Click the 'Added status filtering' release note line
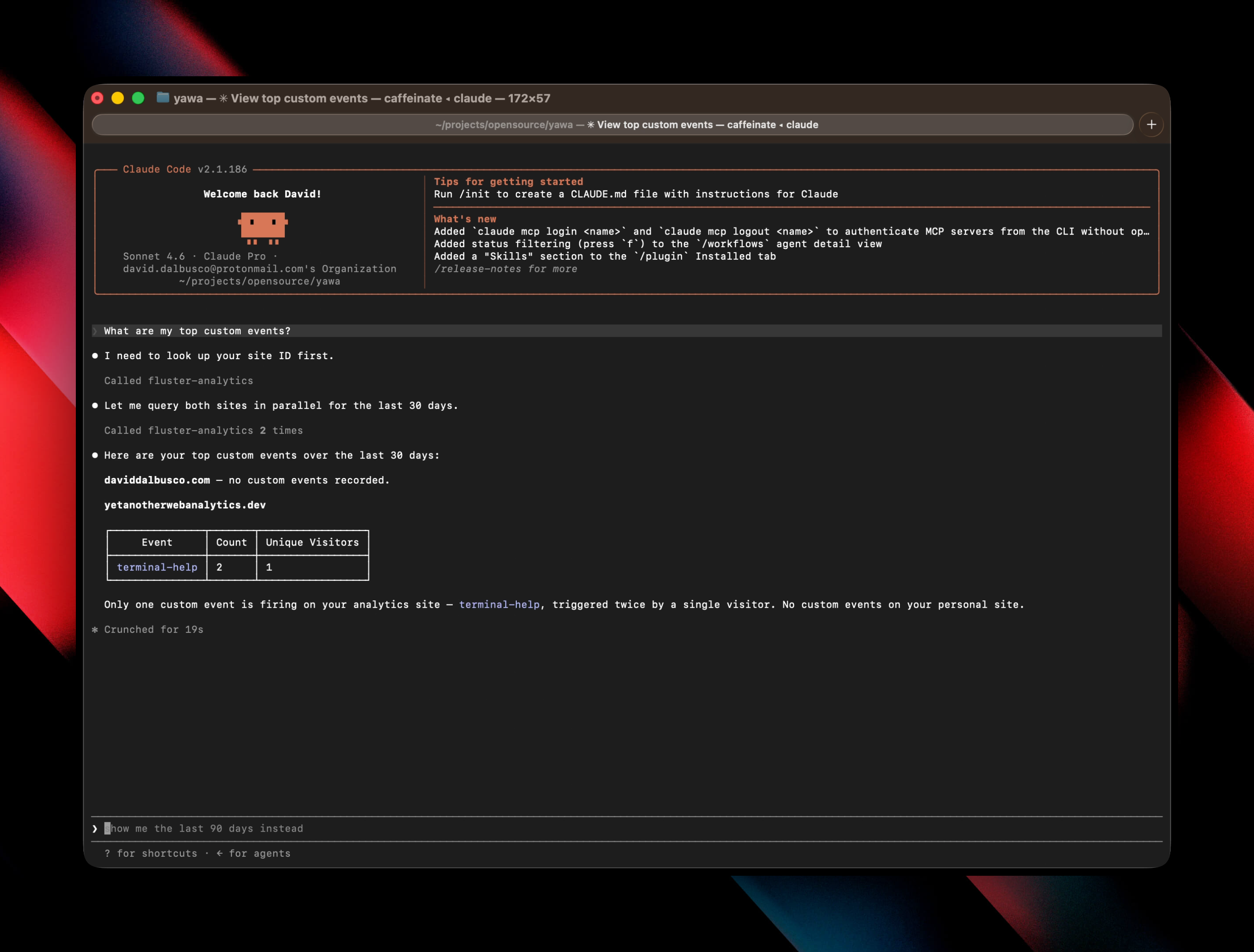The height and width of the screenshot is (952, 1254). click(x=657, y=244)
